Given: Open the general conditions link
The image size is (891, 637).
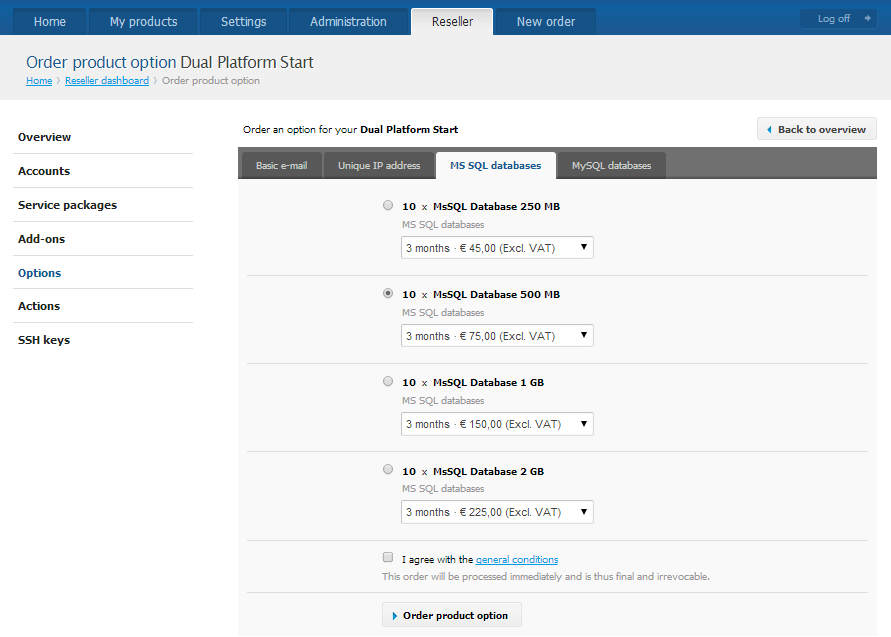Looking at the screenshot, I should click(x=517, y=560).
